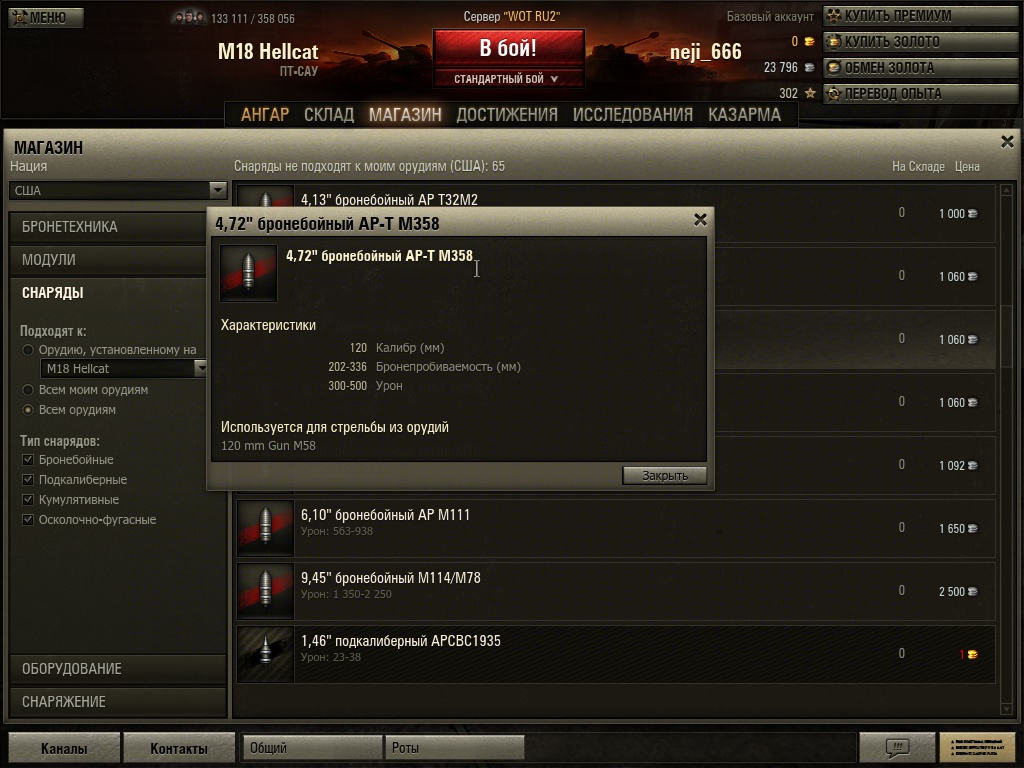Viewport: 1024px width, 768px height.
Task: Click the Купить премиум button
Action: 920,16
